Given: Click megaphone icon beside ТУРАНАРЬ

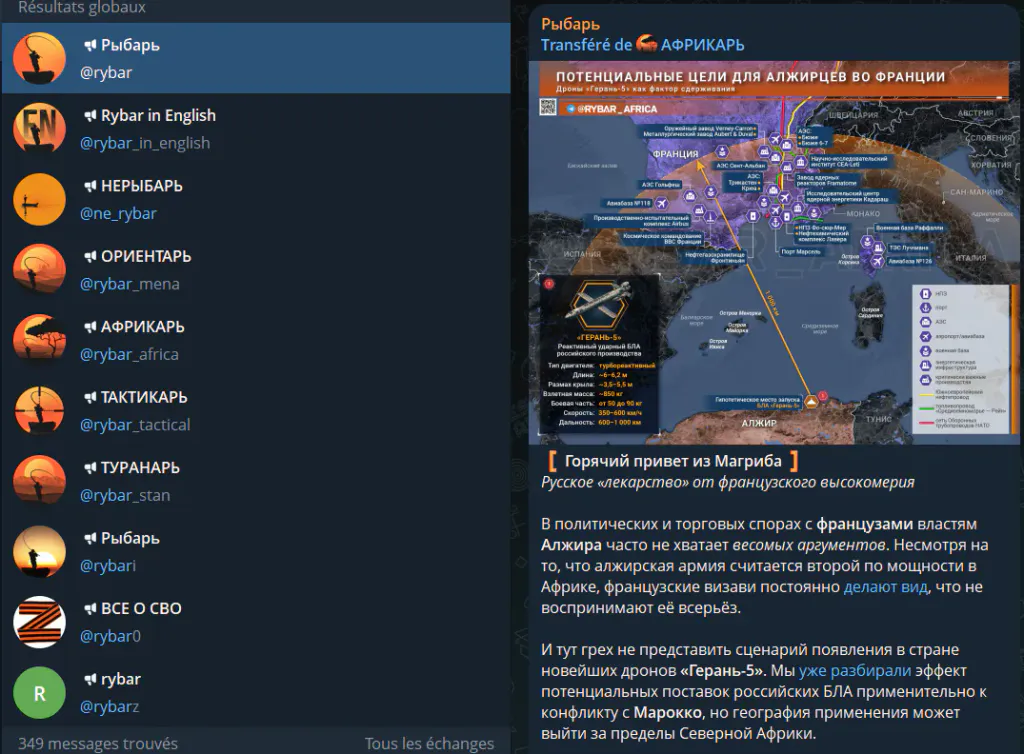Looking at the screenshot, I should coord(90,468).
